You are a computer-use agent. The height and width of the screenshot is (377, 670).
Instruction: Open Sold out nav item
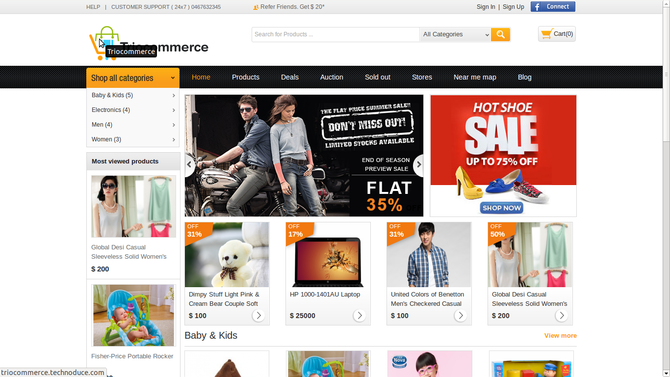coord(378,77)
